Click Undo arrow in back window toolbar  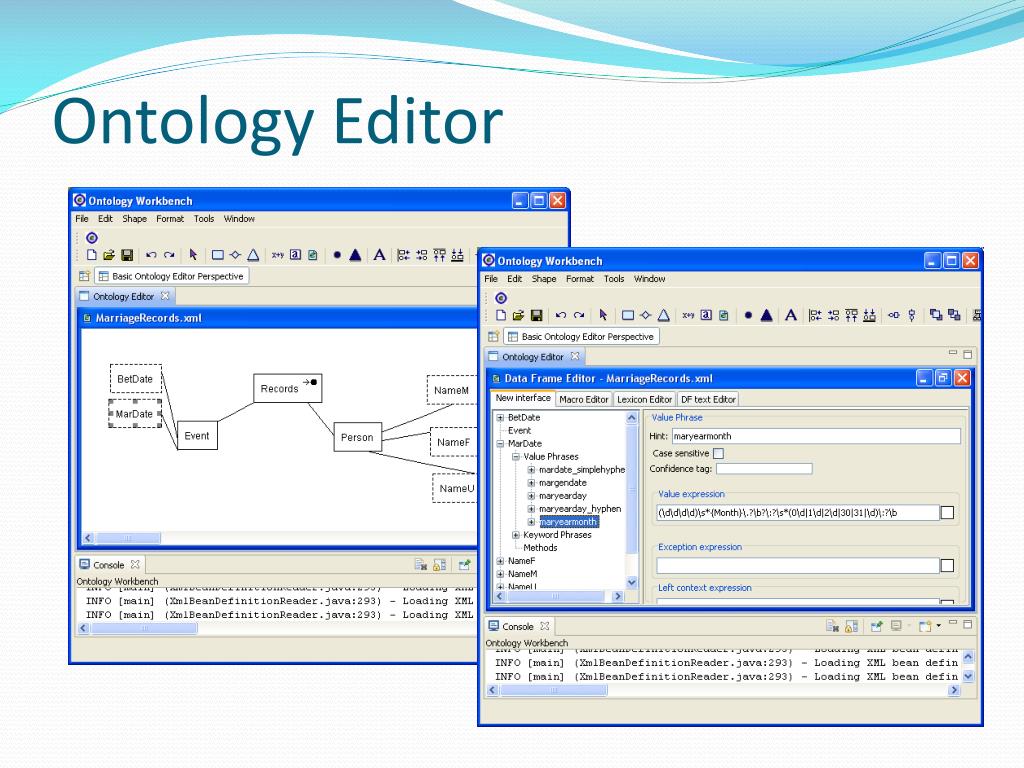(x=152, y=255)
